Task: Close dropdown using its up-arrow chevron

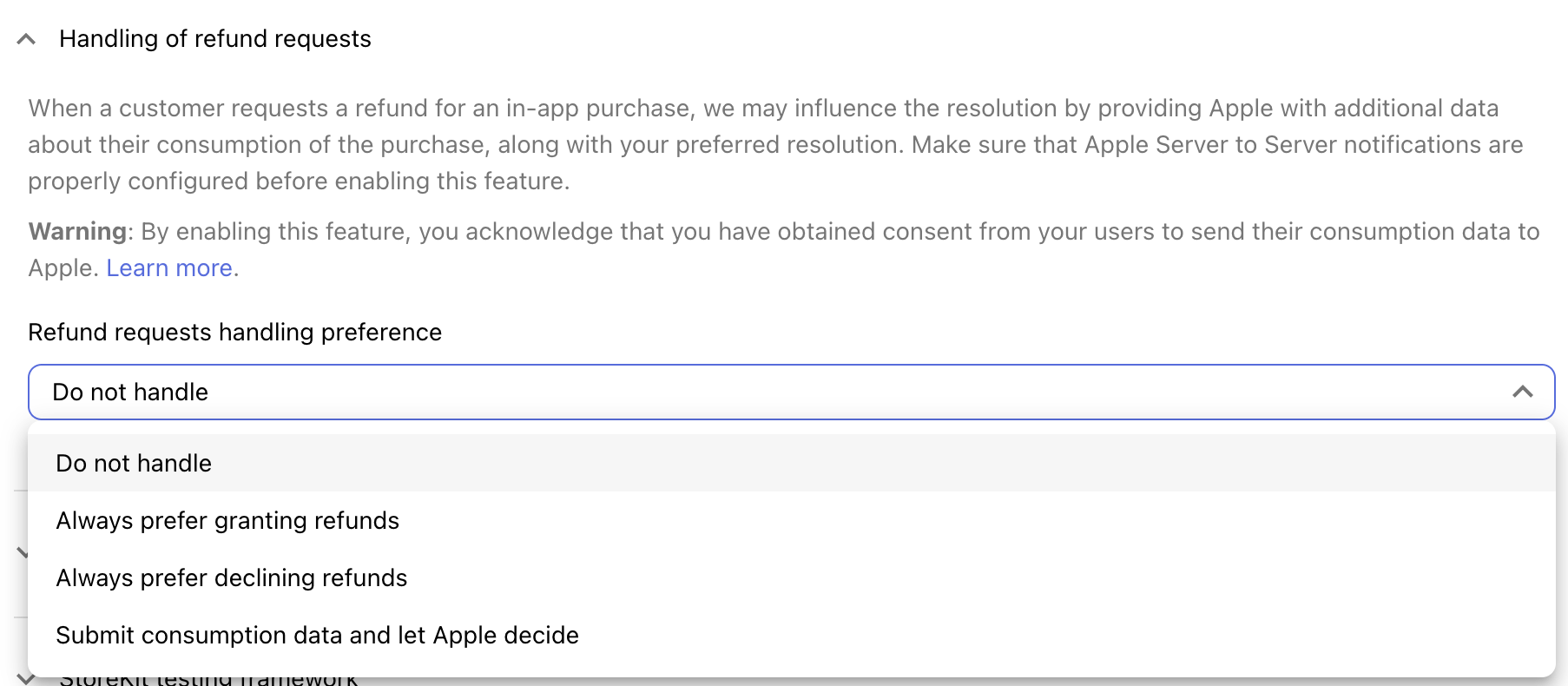Action: [1522, 392]
